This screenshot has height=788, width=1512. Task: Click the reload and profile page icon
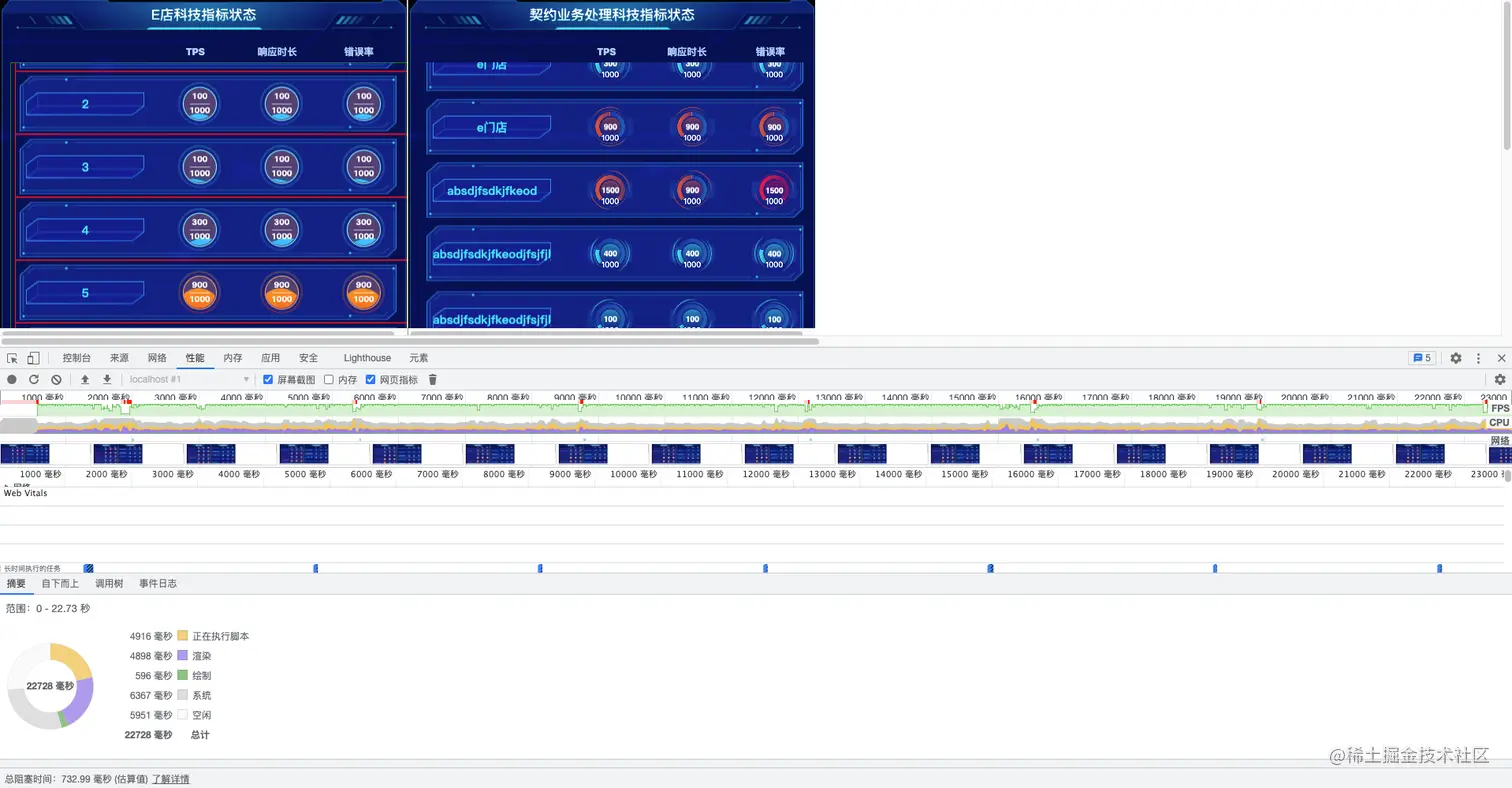click(34, 380)
